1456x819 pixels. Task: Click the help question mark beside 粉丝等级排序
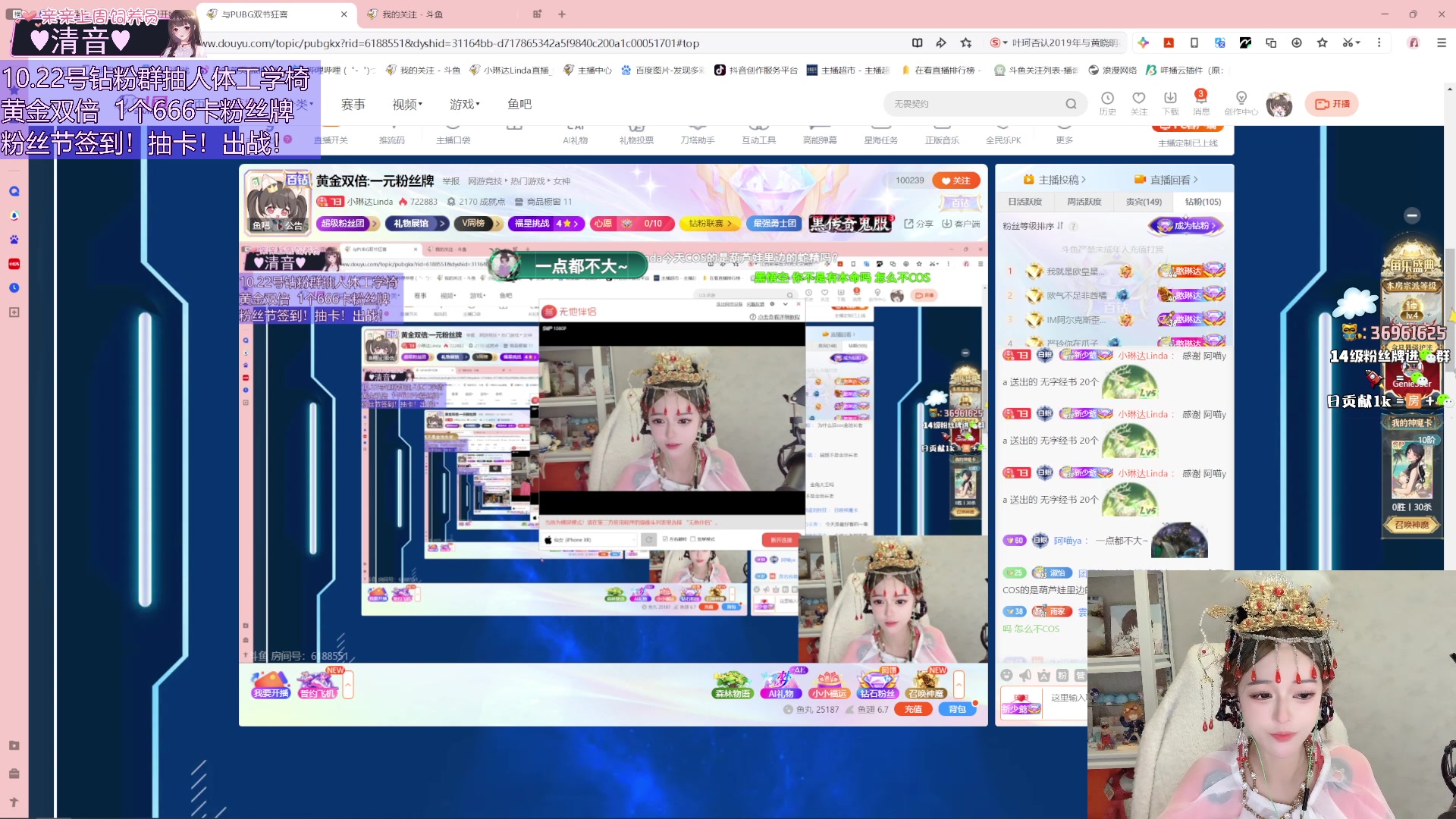pyautogui.click(x=1073, y=226)
